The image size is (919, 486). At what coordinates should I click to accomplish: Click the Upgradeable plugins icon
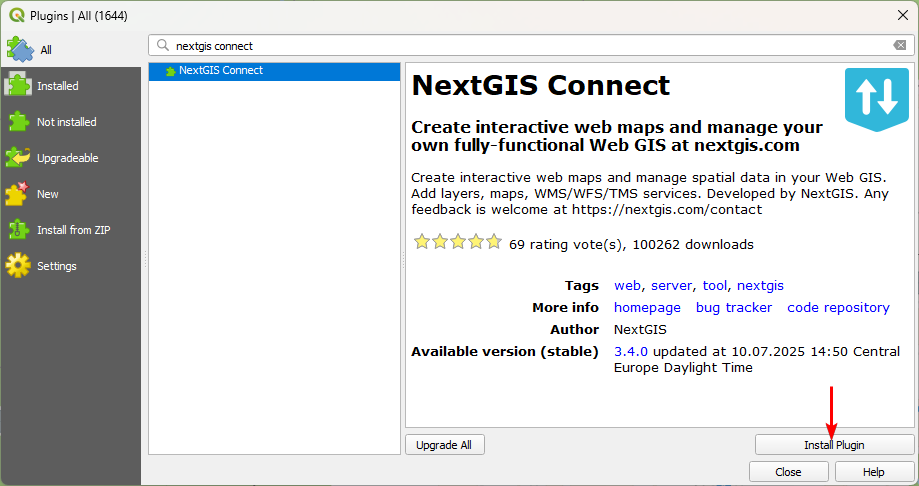pyautogui.click(x=20, y=158)
